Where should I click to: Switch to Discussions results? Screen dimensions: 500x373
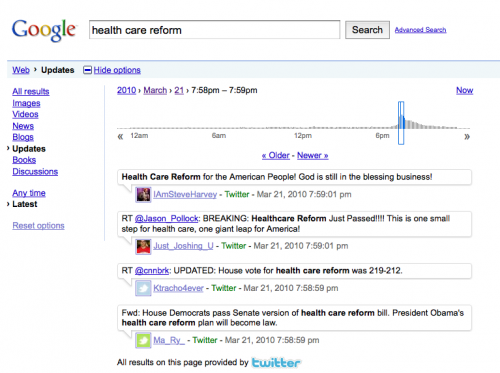click(x=35, y=171)
